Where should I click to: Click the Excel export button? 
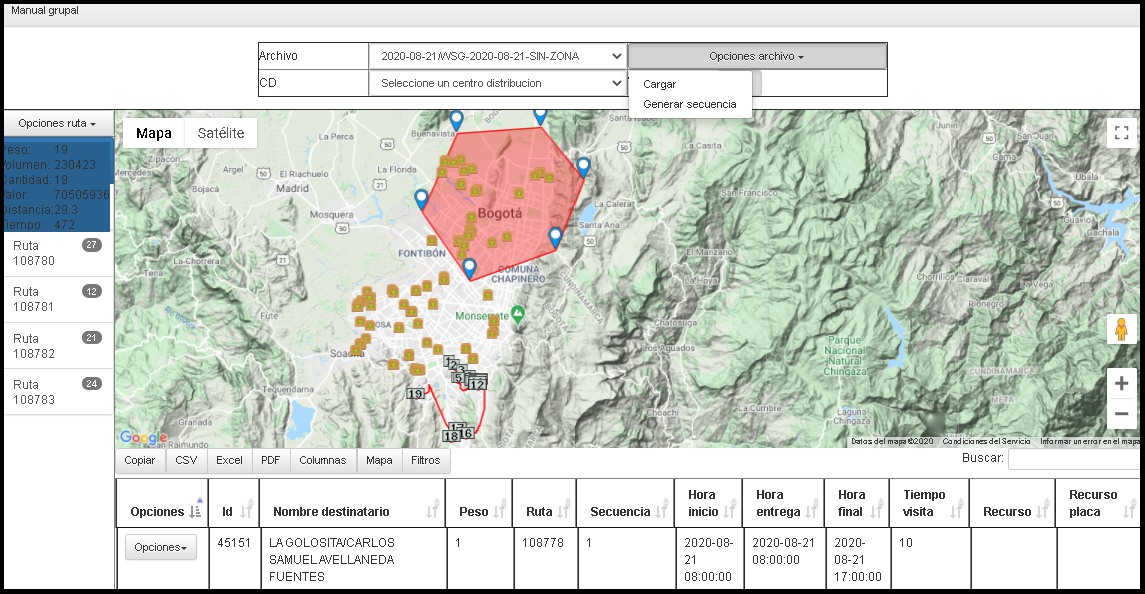click(x=229, y=460)
